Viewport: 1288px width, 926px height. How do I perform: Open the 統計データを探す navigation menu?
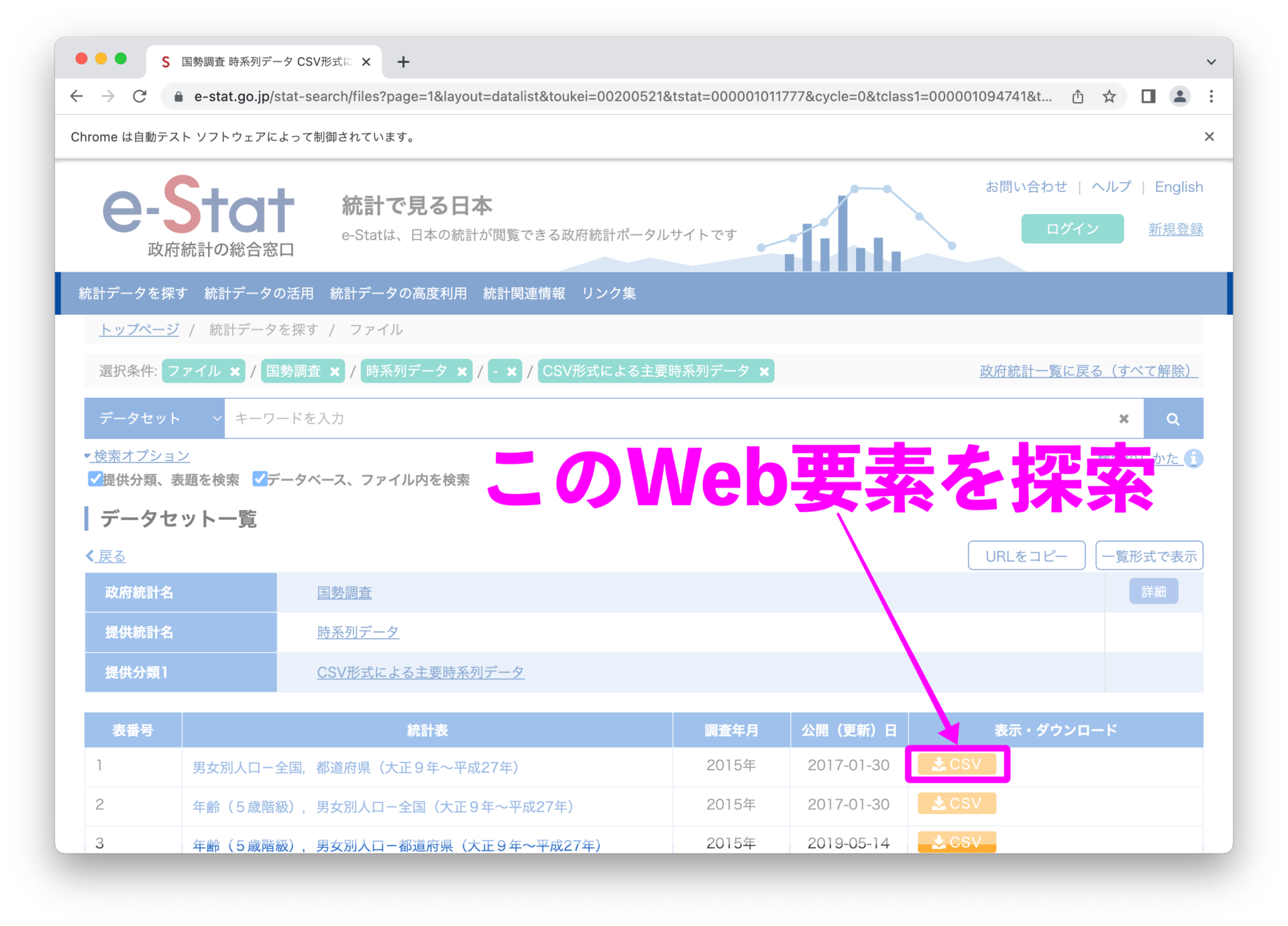pyautogui.click(x=133, y=293)
